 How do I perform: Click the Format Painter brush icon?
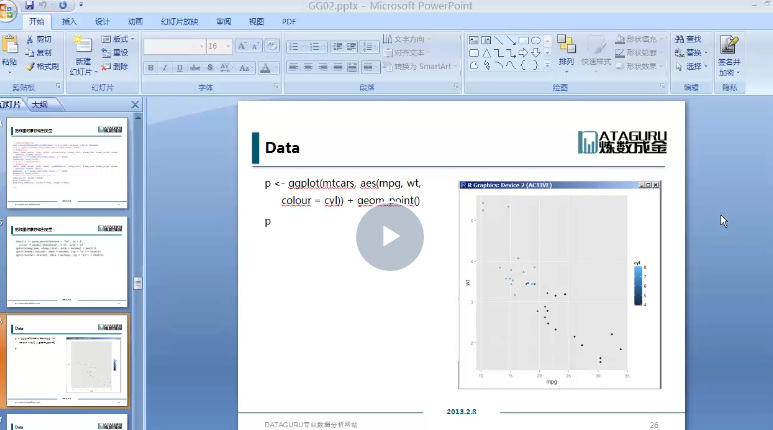click(x=30, y=67)
